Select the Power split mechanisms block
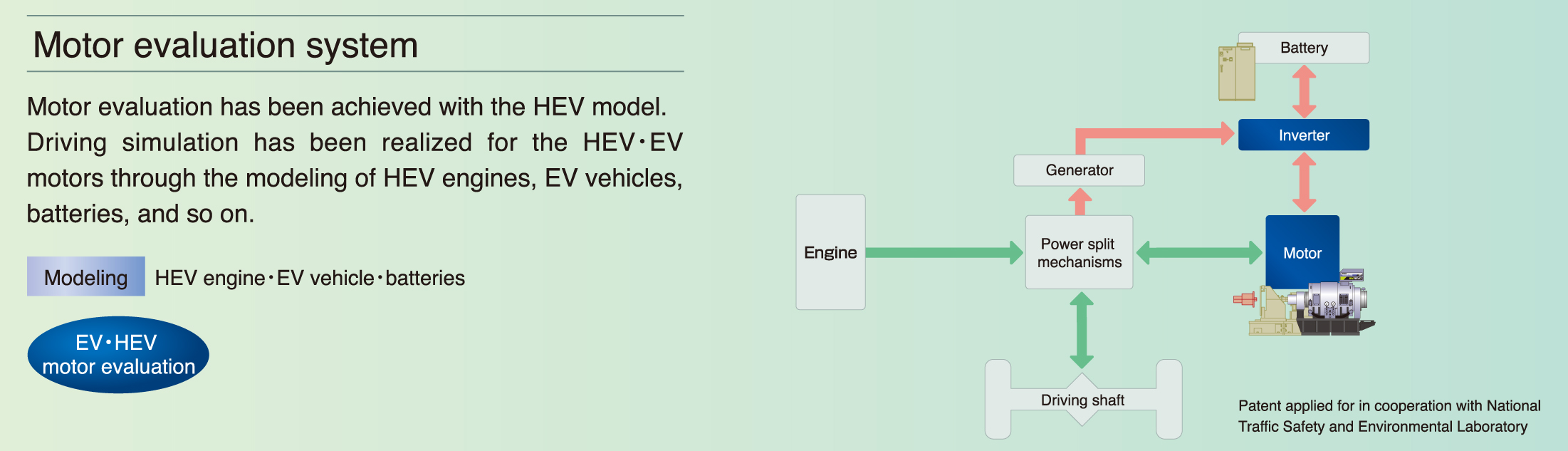 click(x=1079, y=252)
